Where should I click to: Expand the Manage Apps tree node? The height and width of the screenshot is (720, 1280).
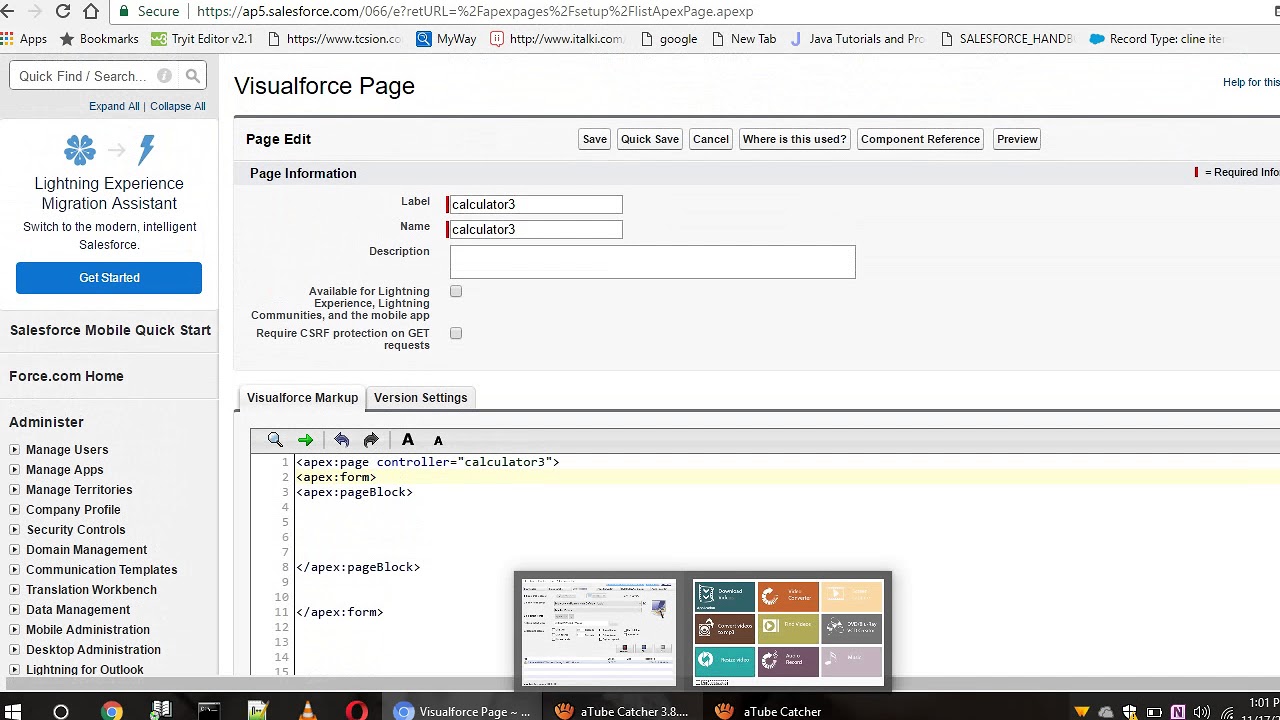click(x=14, y=470)
